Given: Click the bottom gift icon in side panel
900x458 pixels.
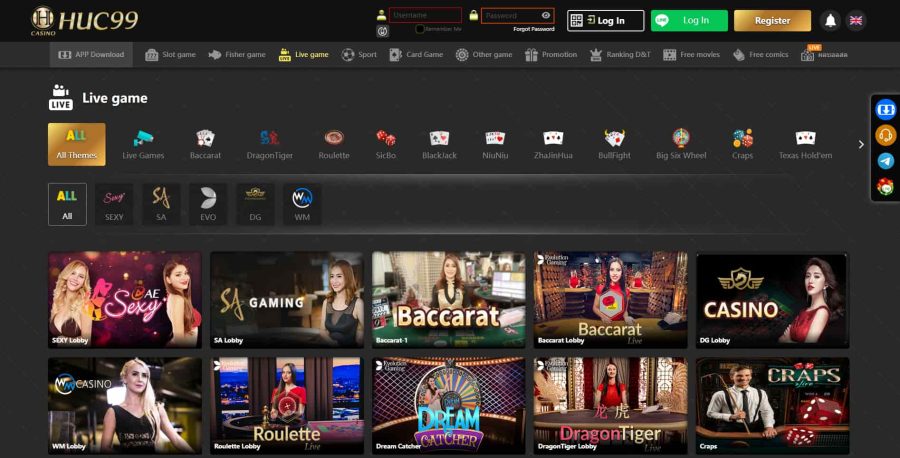Looking at the screenshot, I should point(886,186).
